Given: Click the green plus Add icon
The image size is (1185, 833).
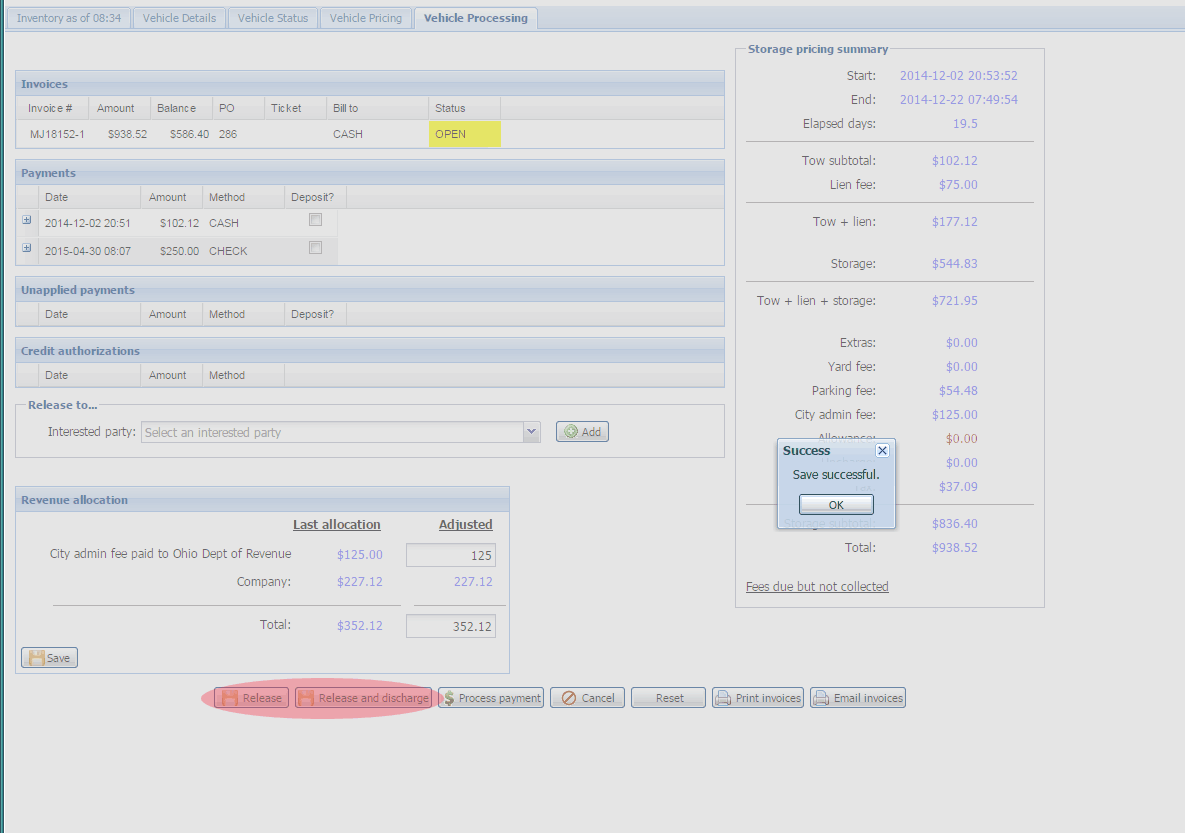Looking at the screenshot, I should (x=571, y=432).
